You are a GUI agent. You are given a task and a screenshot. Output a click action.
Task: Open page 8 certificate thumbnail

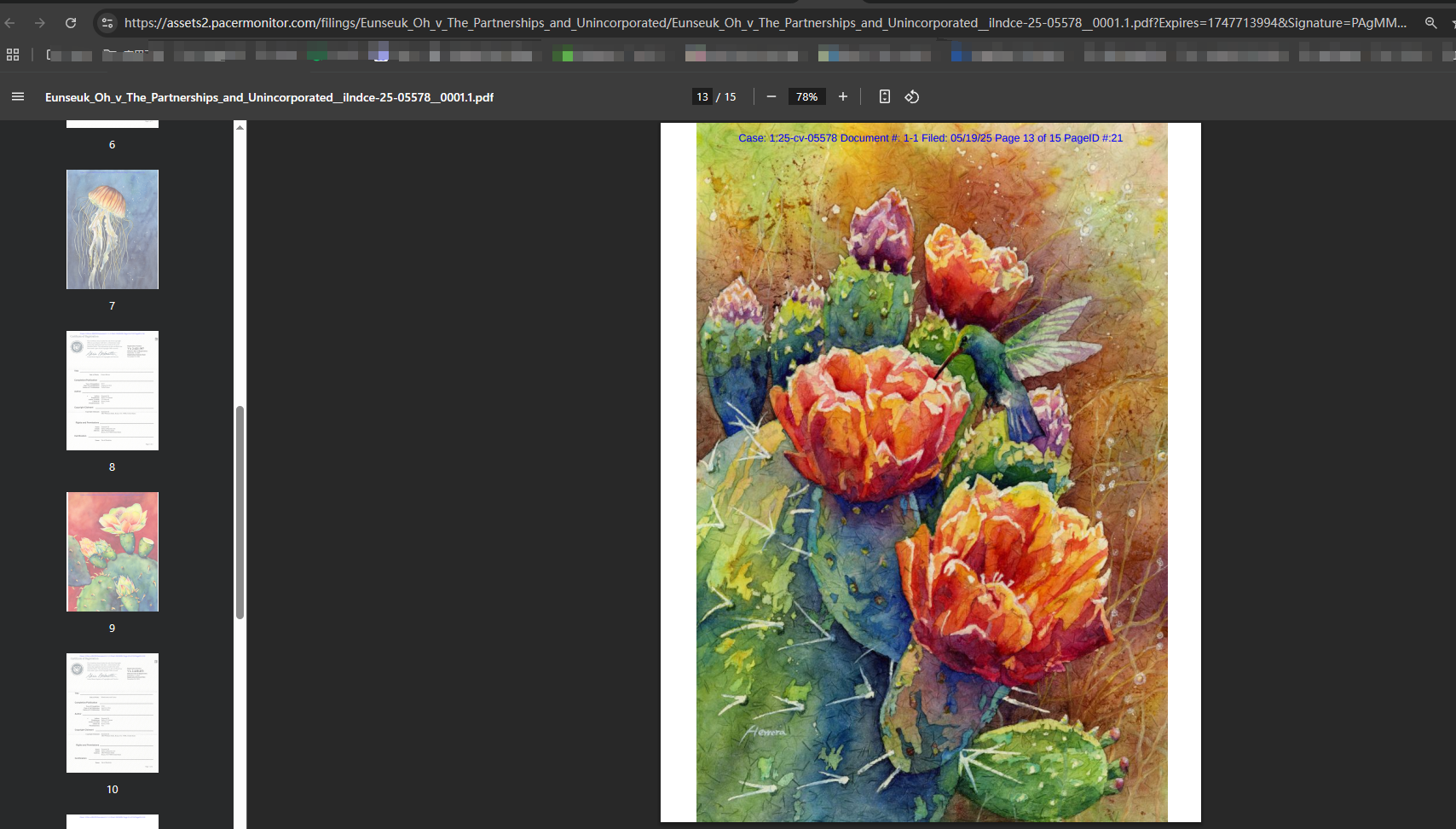[x=113, y=391]
